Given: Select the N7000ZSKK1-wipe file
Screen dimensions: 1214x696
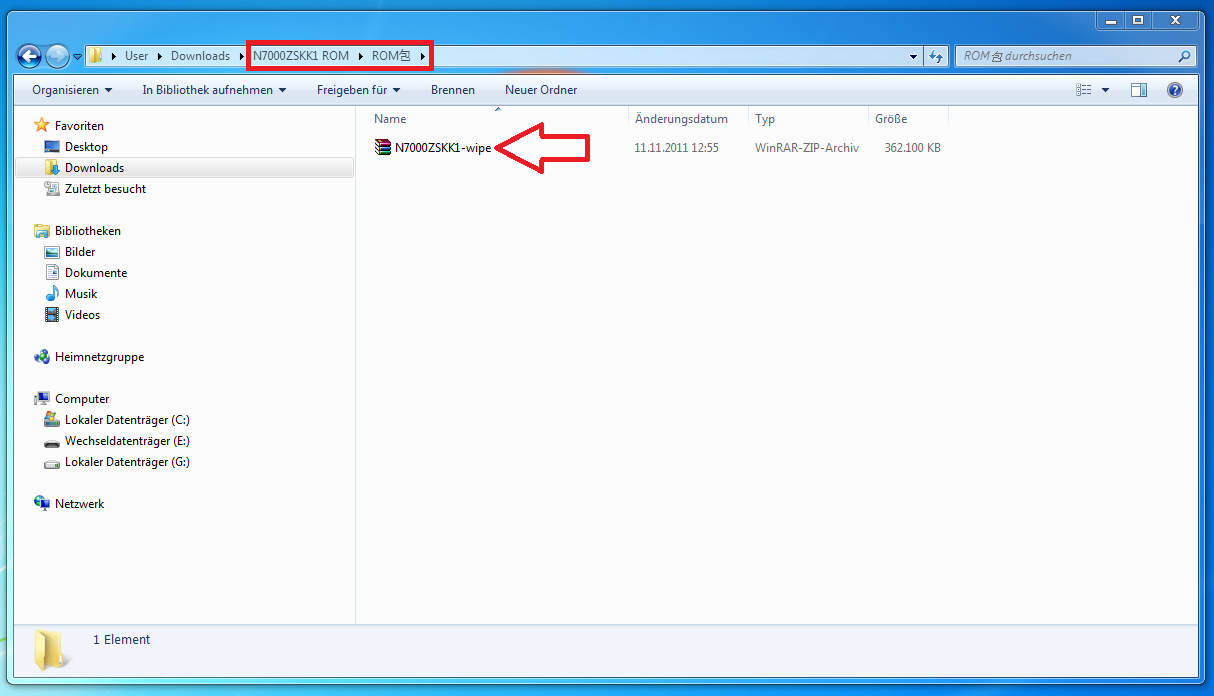Looking at the screenshot, I should (443, 148).
